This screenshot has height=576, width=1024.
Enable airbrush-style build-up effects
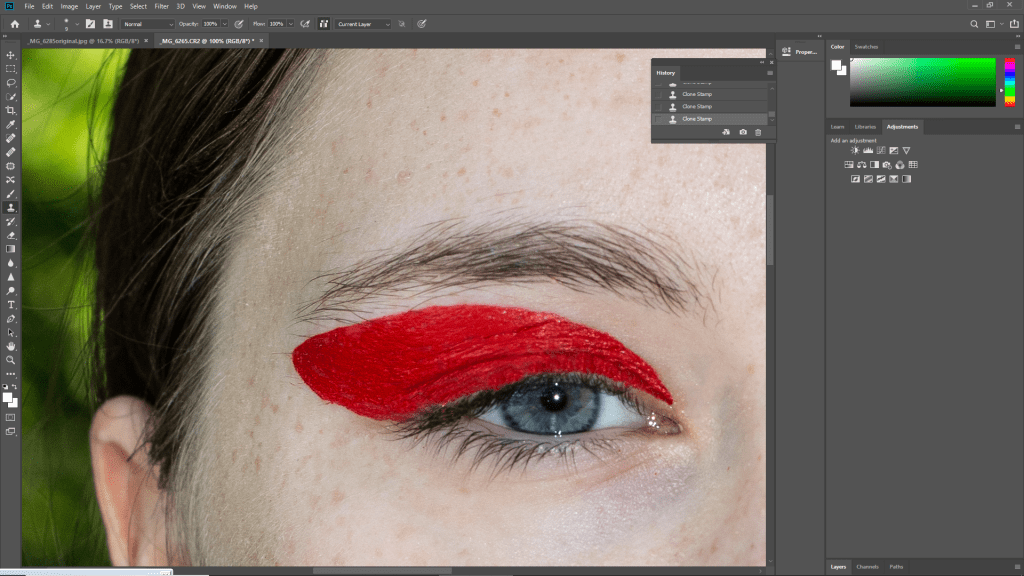[305, 23]
